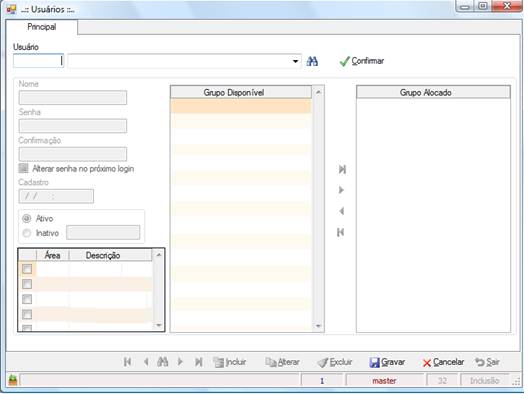524x394 pixels.
Task: Open the Usuário name dropdown arrow
Action: (295, 61)
